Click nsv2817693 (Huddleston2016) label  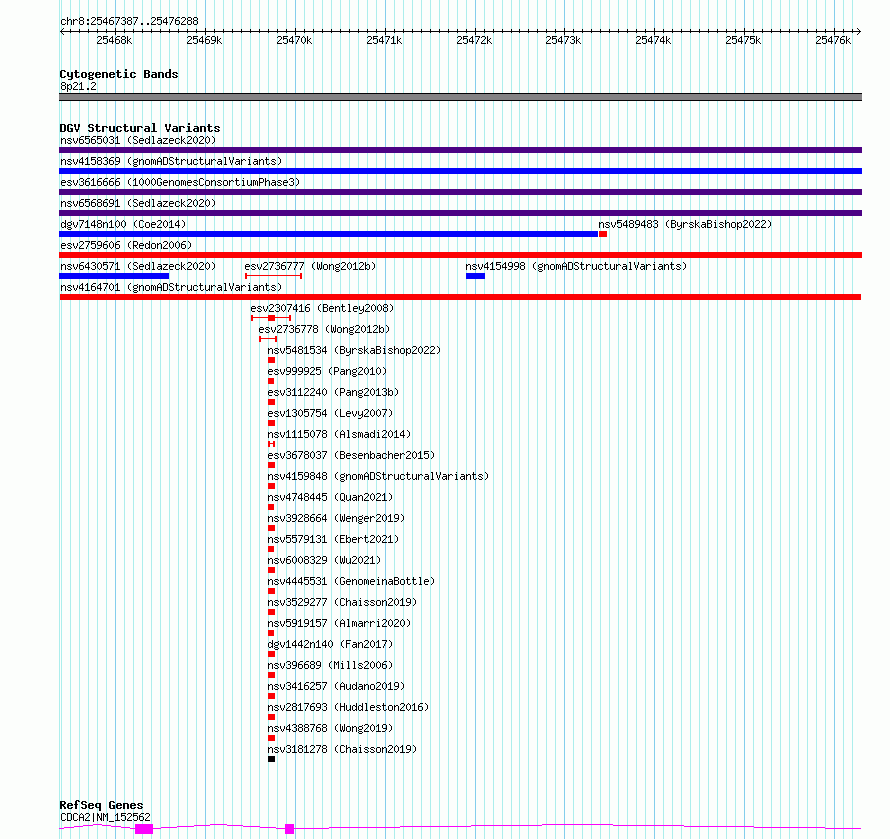point(348,707)
